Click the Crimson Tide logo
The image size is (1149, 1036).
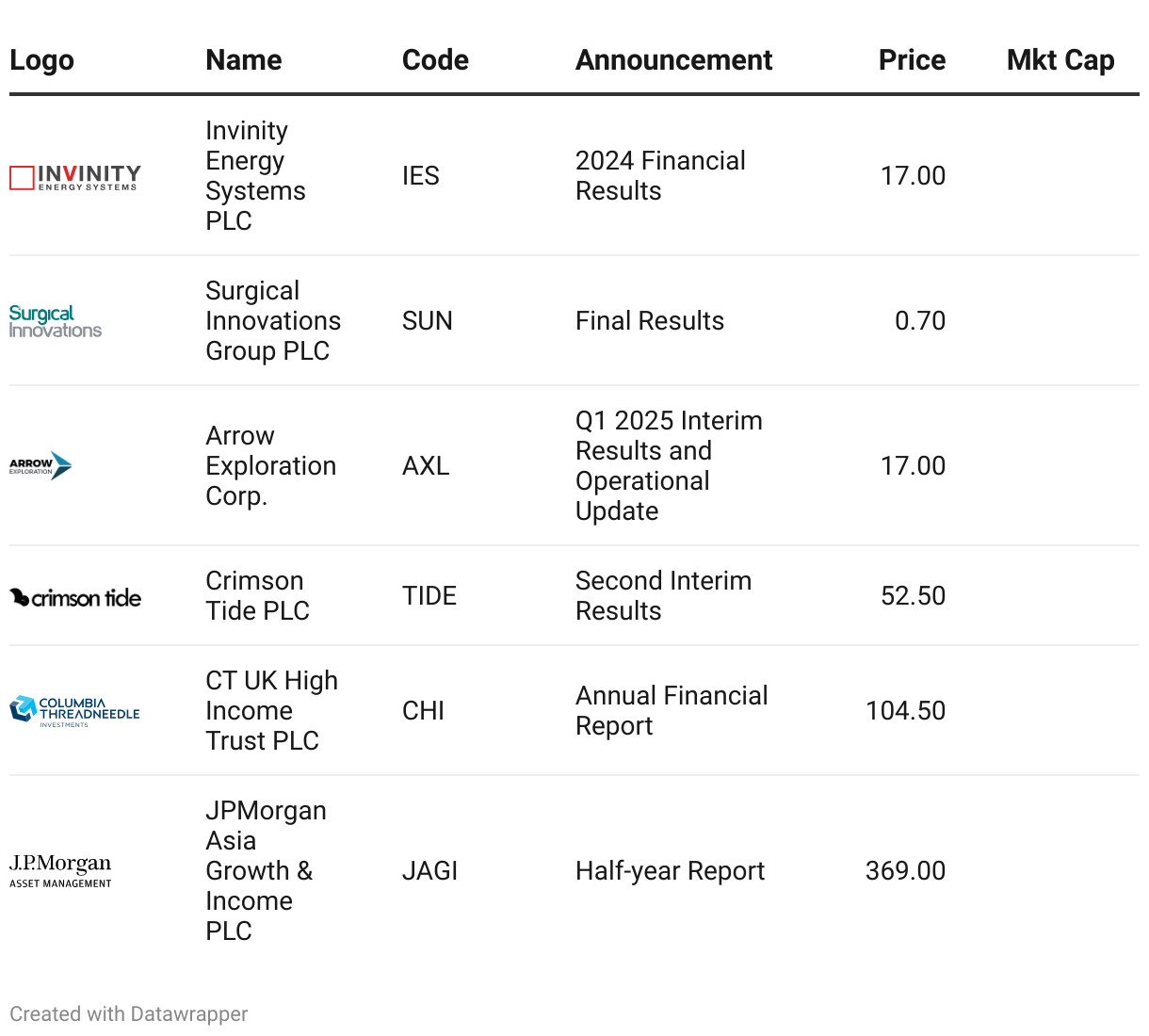point(75,597)
